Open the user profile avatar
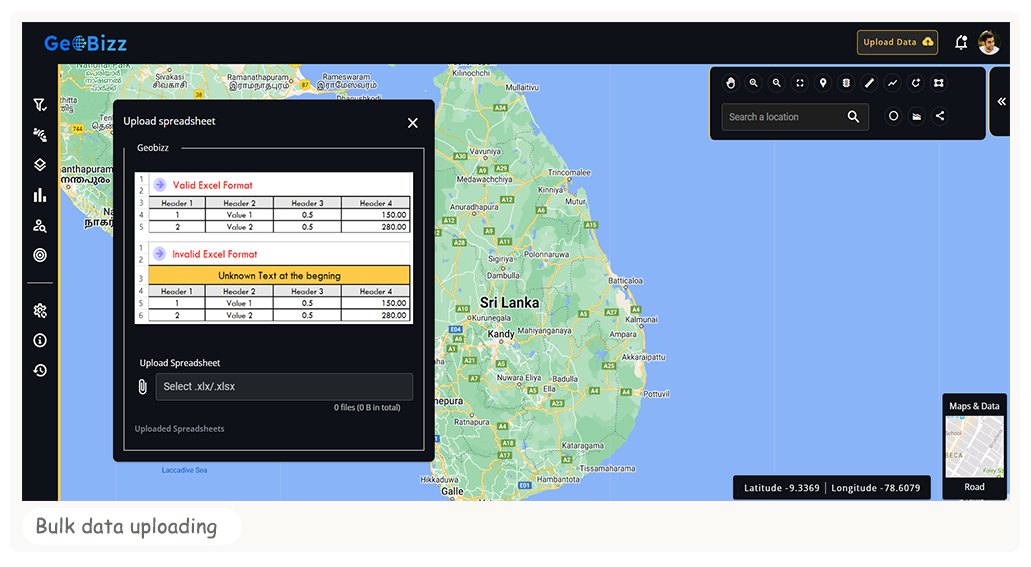The width and height of the screenshot is (1031, 567). point(989,43)
